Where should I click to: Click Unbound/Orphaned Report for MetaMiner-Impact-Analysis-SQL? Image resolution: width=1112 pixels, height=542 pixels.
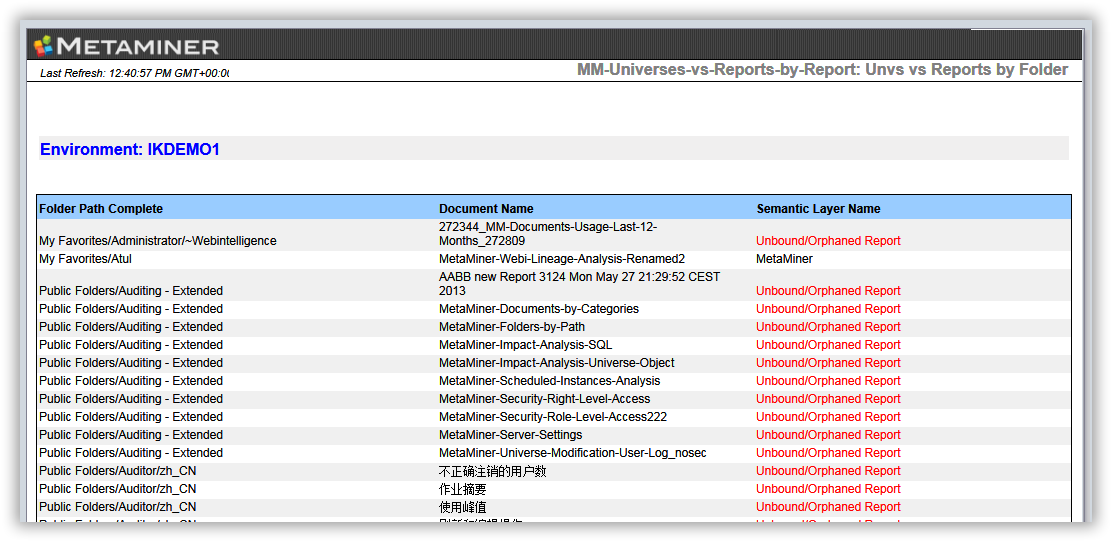click(828, 345)
